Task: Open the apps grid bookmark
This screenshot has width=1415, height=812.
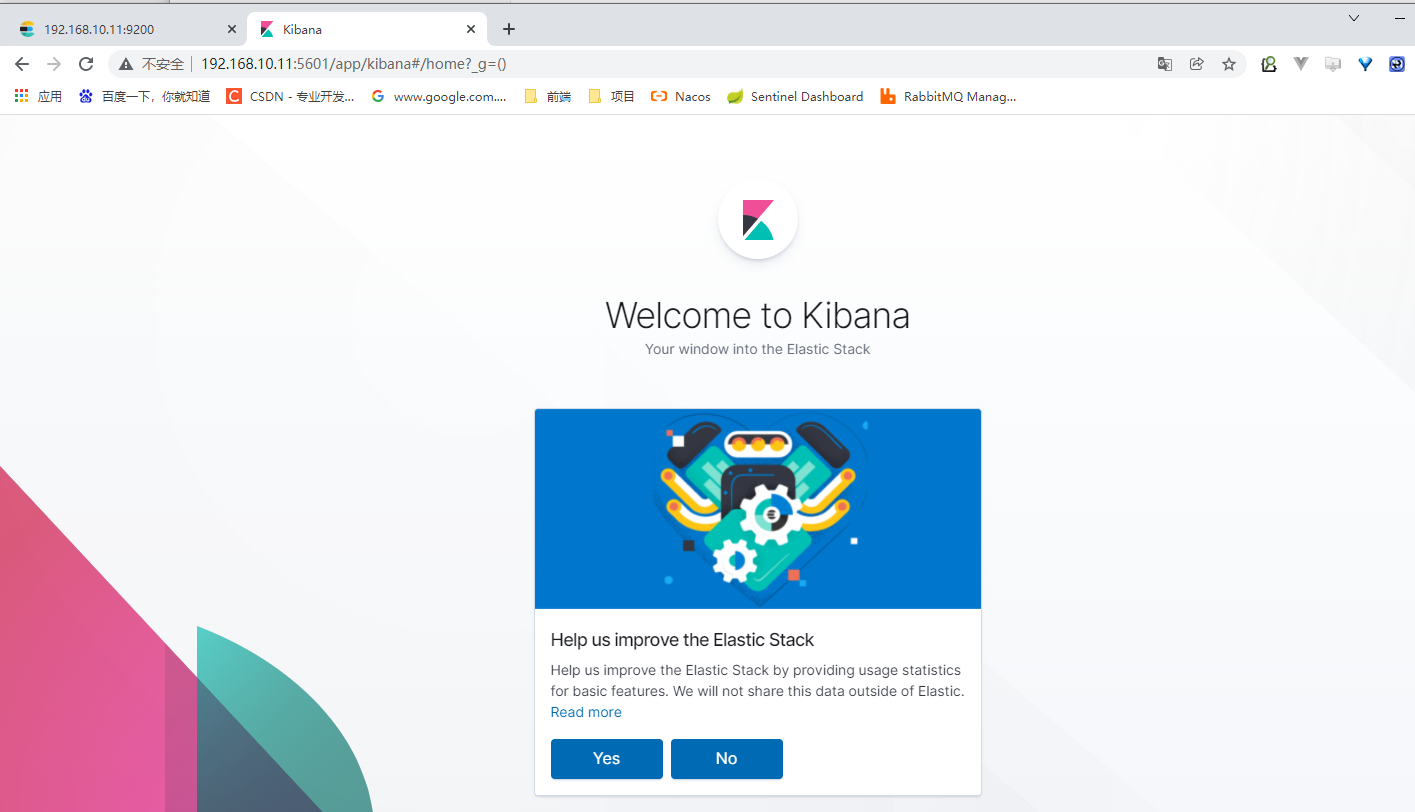Action: 38,96
